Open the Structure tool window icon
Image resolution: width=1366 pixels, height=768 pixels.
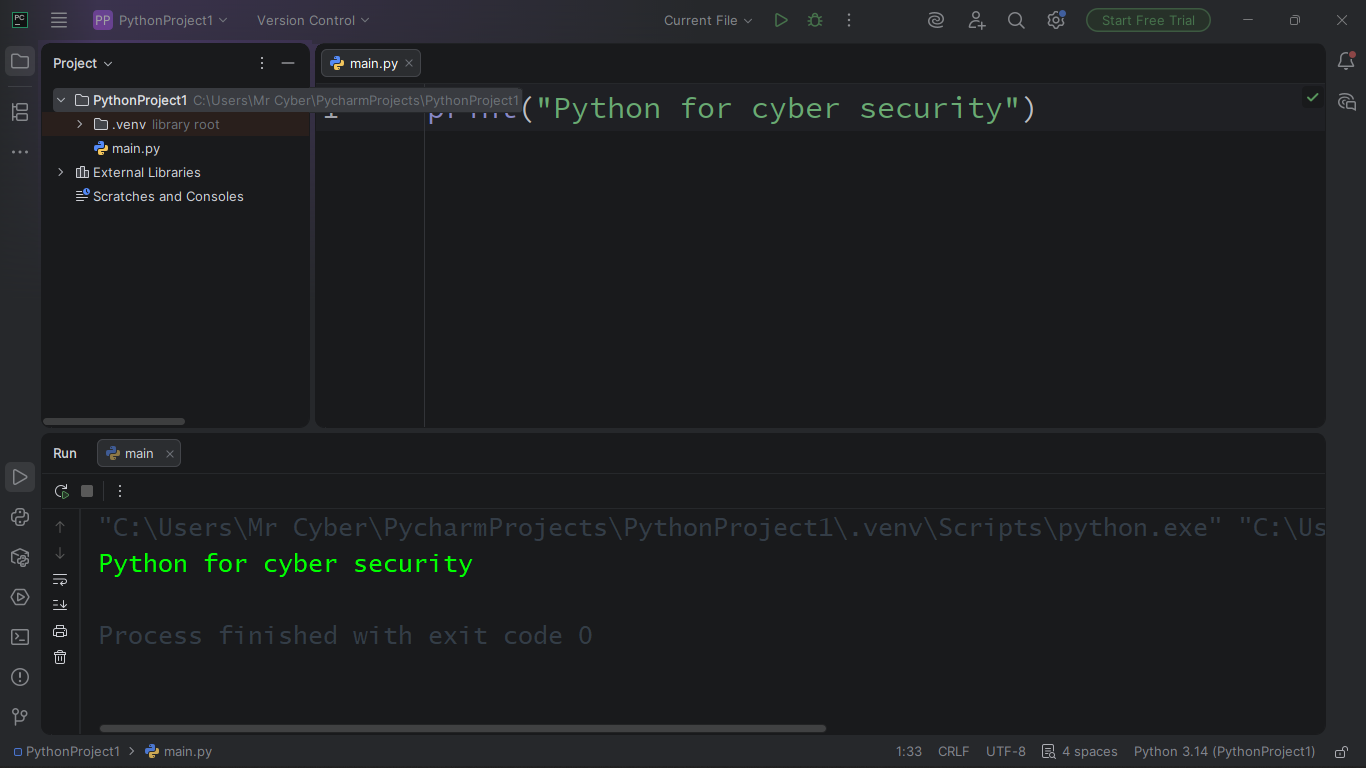click(x=20, y=112)
